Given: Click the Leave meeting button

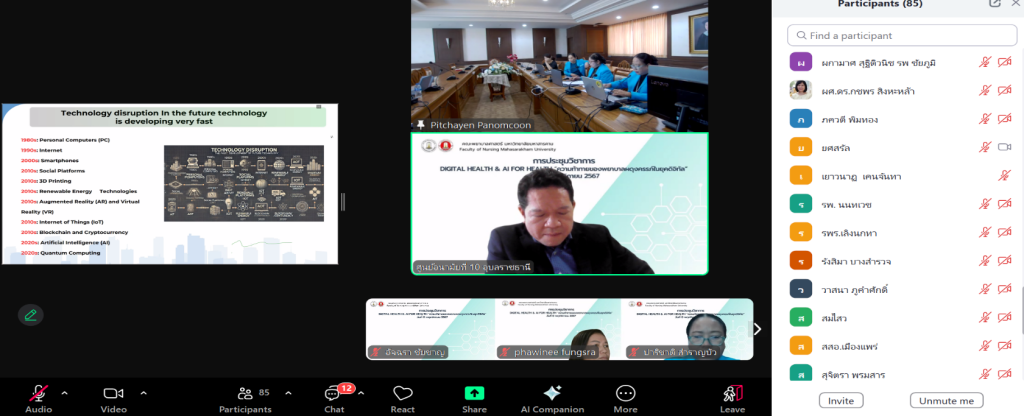Looking at the screenshot, I should [733, 398].
